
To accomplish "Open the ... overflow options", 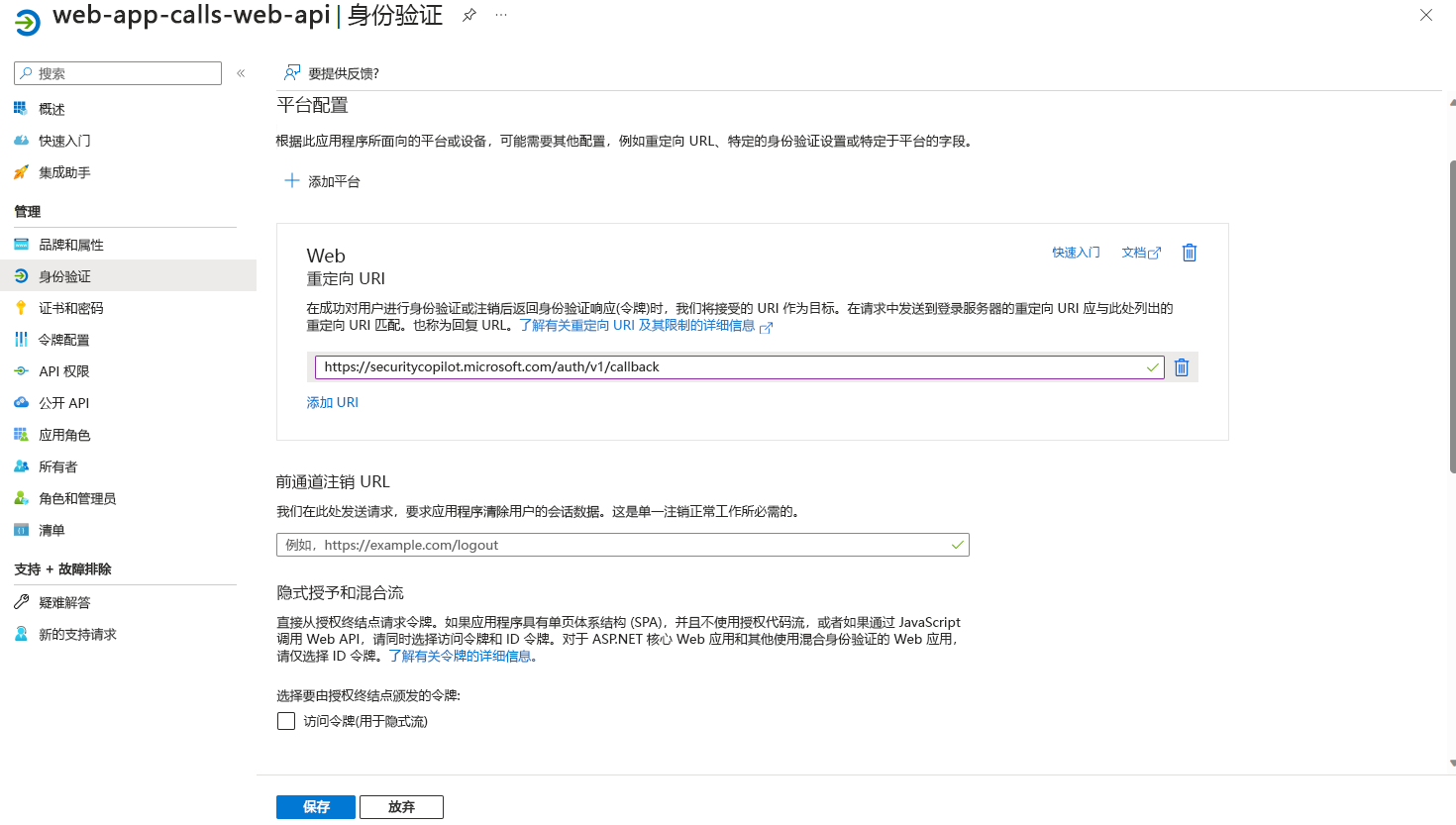I will (500, 15).
